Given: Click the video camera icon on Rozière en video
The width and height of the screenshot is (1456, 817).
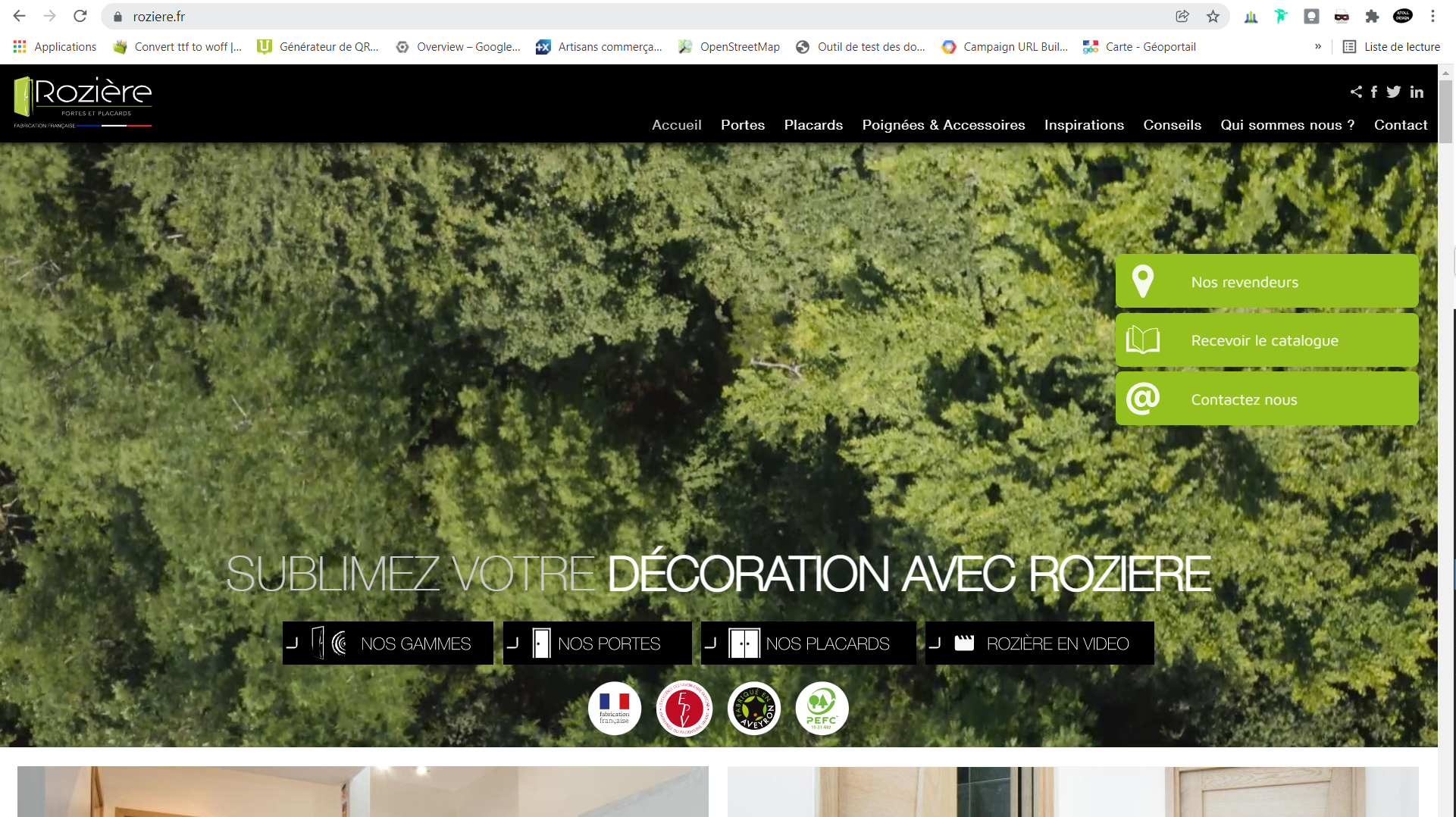Looking at the screenshot, I should tap(963, 642).
